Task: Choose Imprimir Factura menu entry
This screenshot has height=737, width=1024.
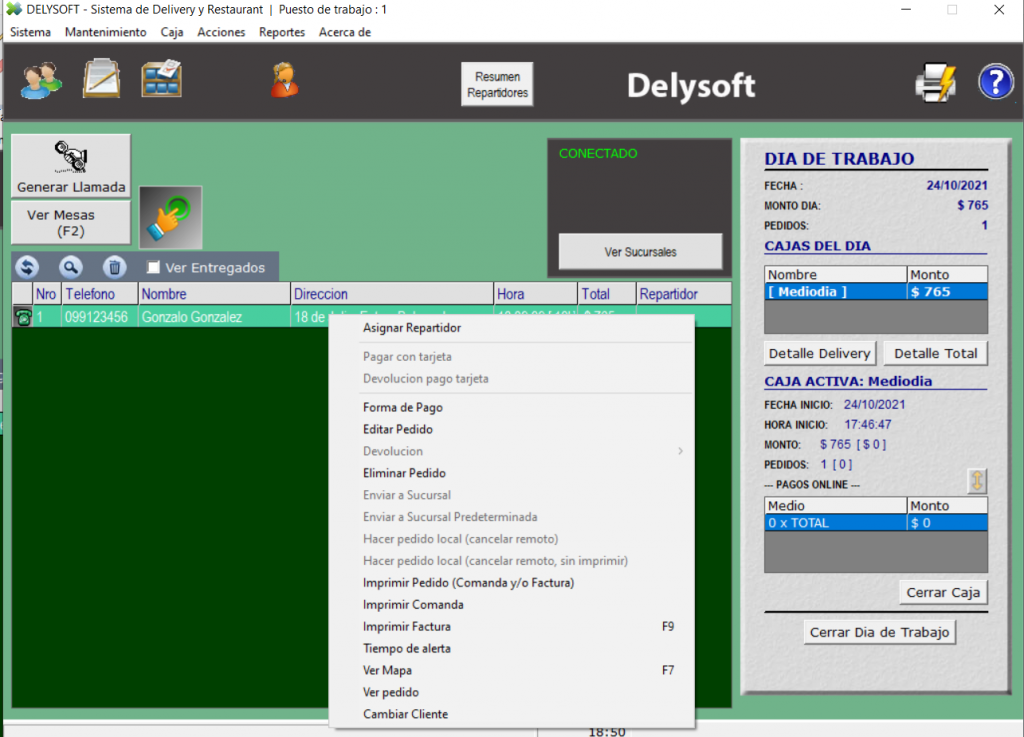Action: coord(511,627)
